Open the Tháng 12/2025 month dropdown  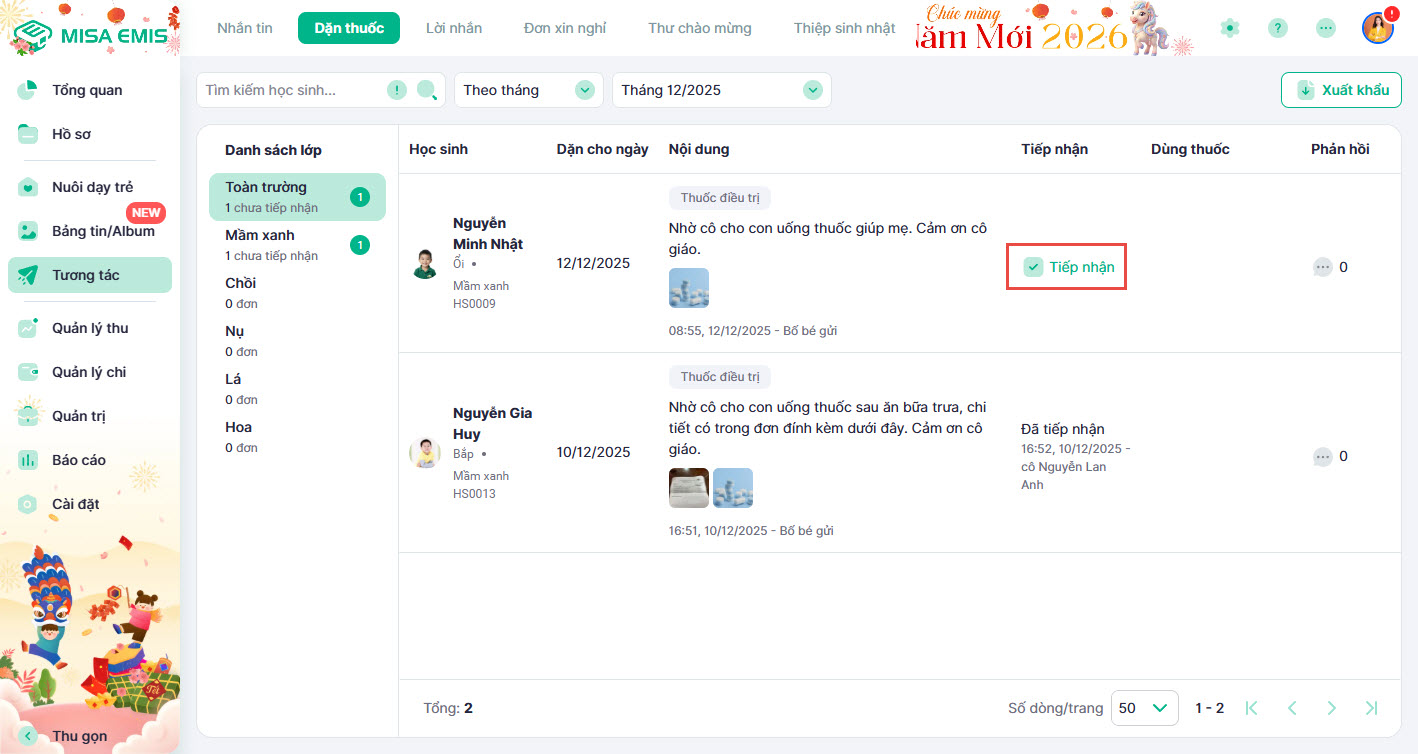coord(721,90)
